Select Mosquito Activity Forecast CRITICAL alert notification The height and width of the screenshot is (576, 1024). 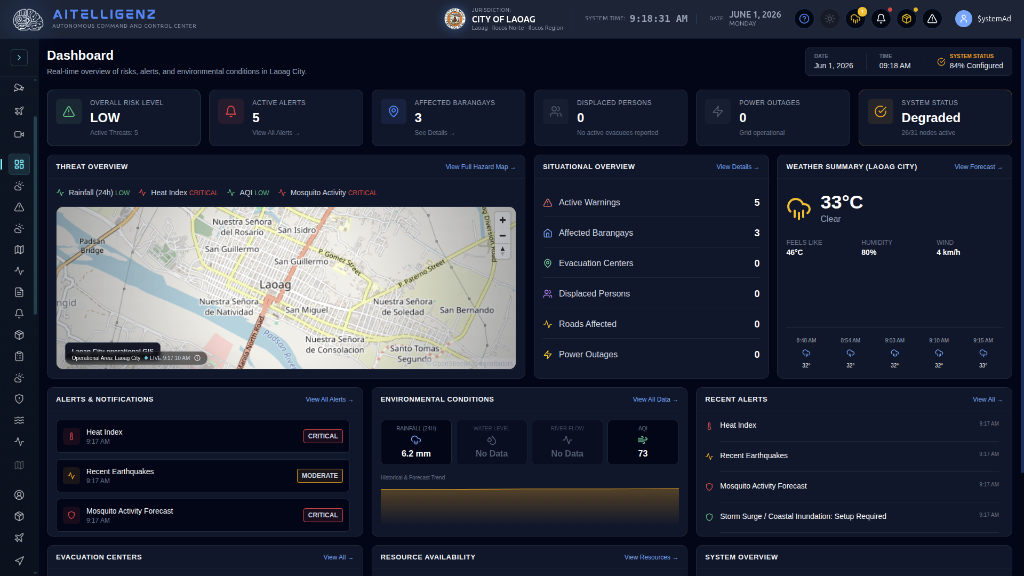[x=202, y=515]
